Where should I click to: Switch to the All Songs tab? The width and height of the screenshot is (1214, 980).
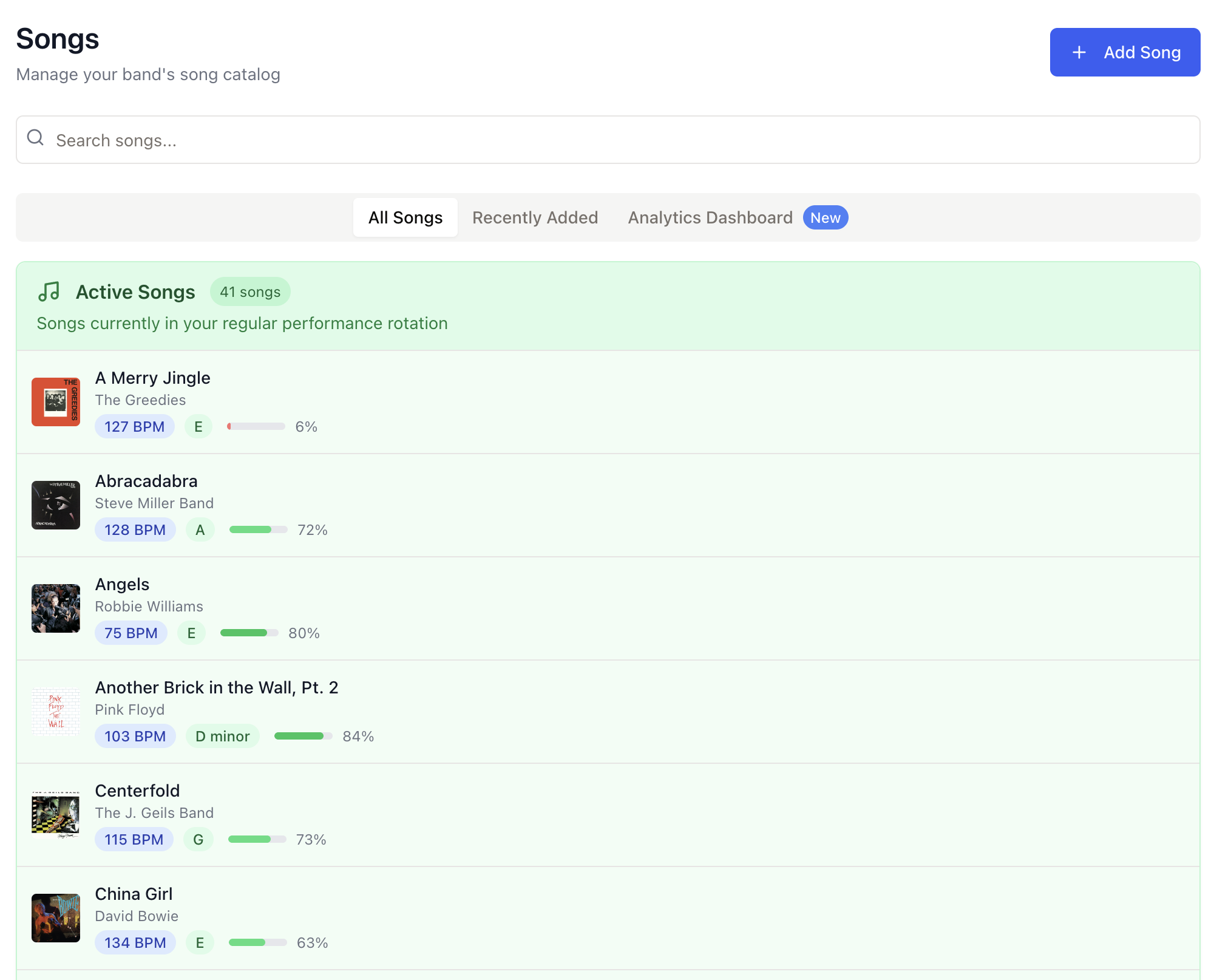pos(405,217)
